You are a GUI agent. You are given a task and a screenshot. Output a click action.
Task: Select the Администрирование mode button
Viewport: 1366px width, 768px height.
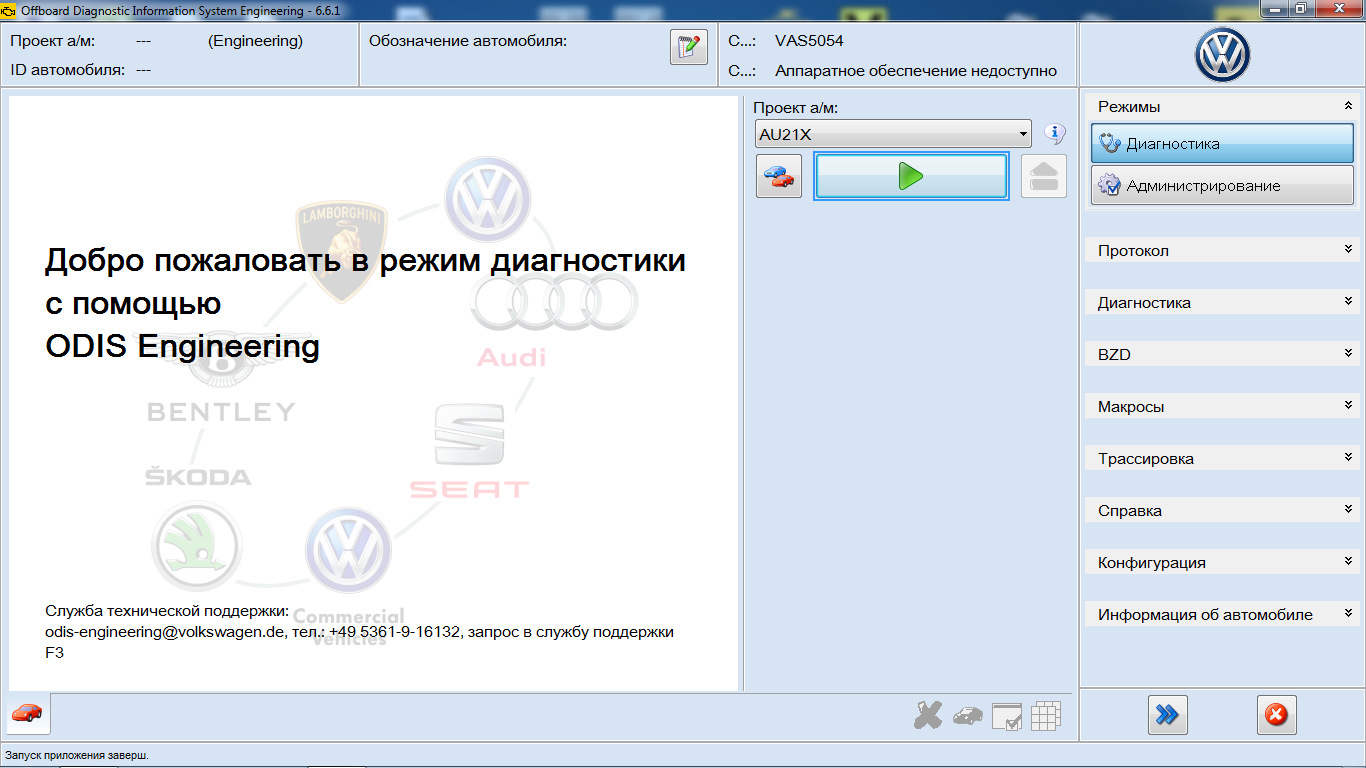(1222, 186)
